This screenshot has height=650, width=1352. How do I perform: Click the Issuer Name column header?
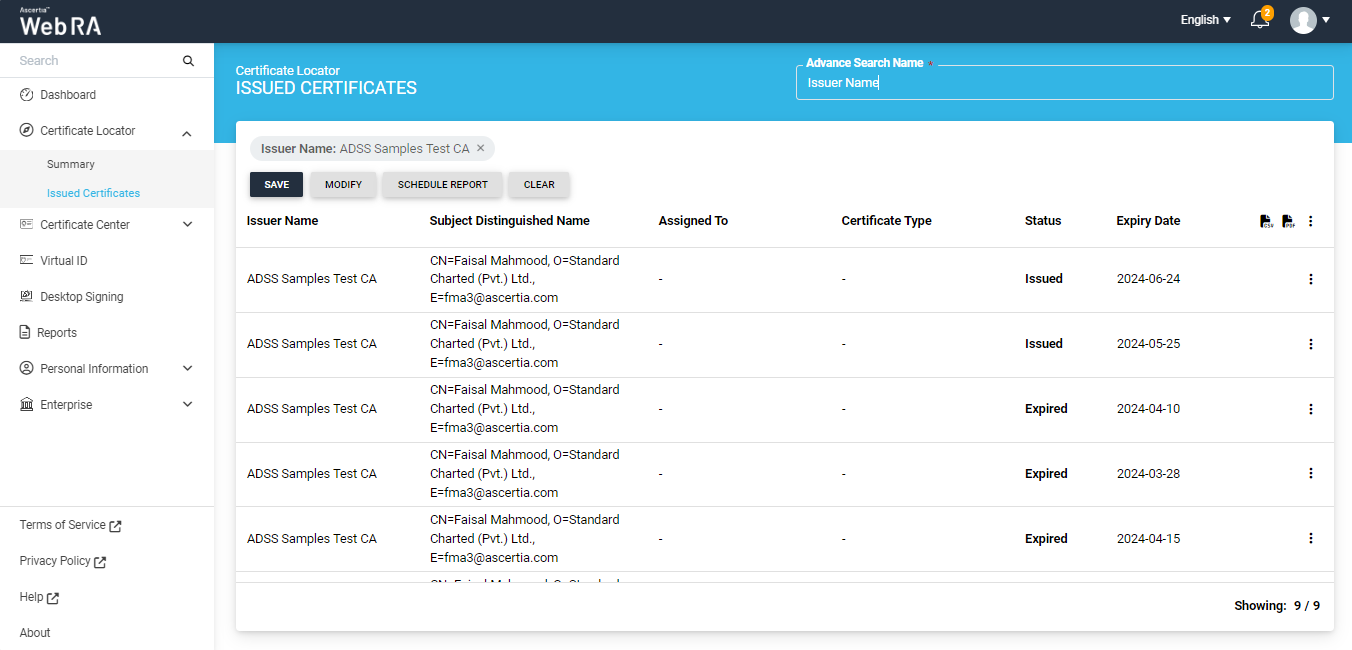click(283, 221)
